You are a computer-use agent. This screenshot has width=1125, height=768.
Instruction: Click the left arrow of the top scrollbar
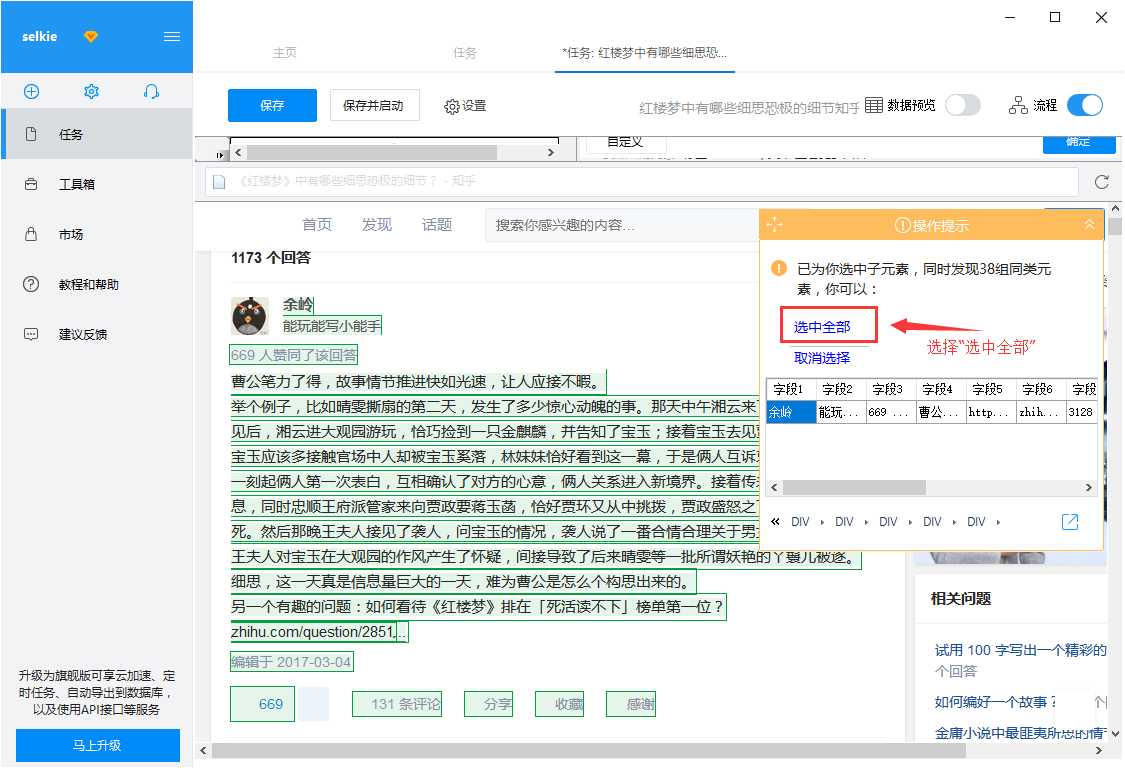238,152
